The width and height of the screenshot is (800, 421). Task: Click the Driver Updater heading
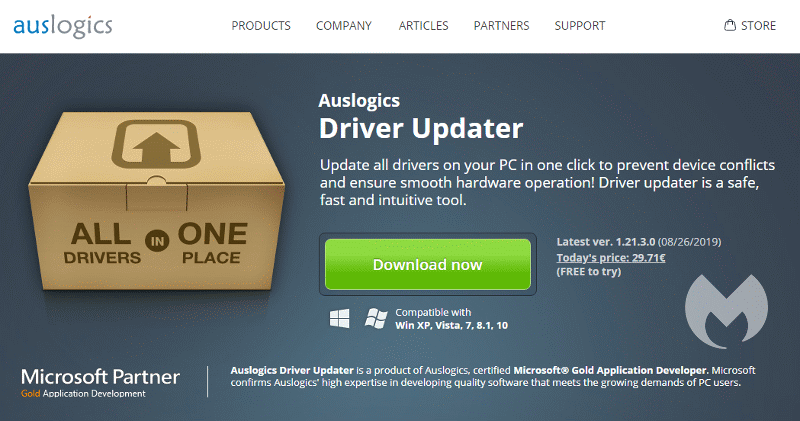click(x=421, y=128)
